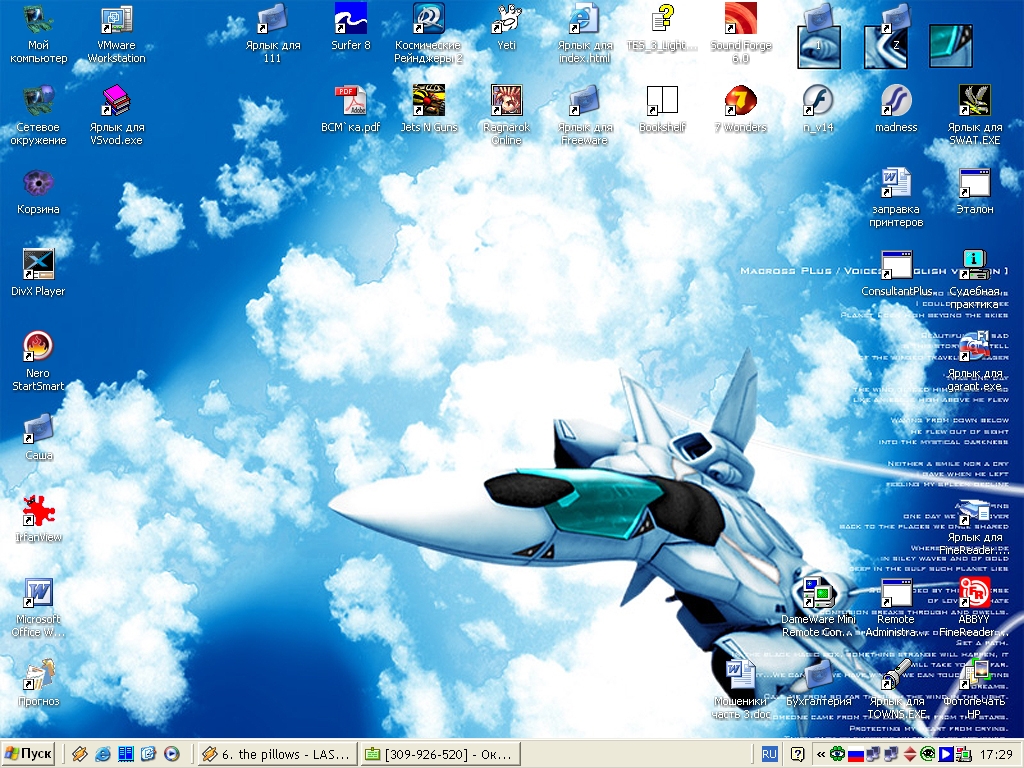The height and width of the screenshot is (768, 1024).
Task: Select the Nero StartSmart icon
Action: [39, 362]
